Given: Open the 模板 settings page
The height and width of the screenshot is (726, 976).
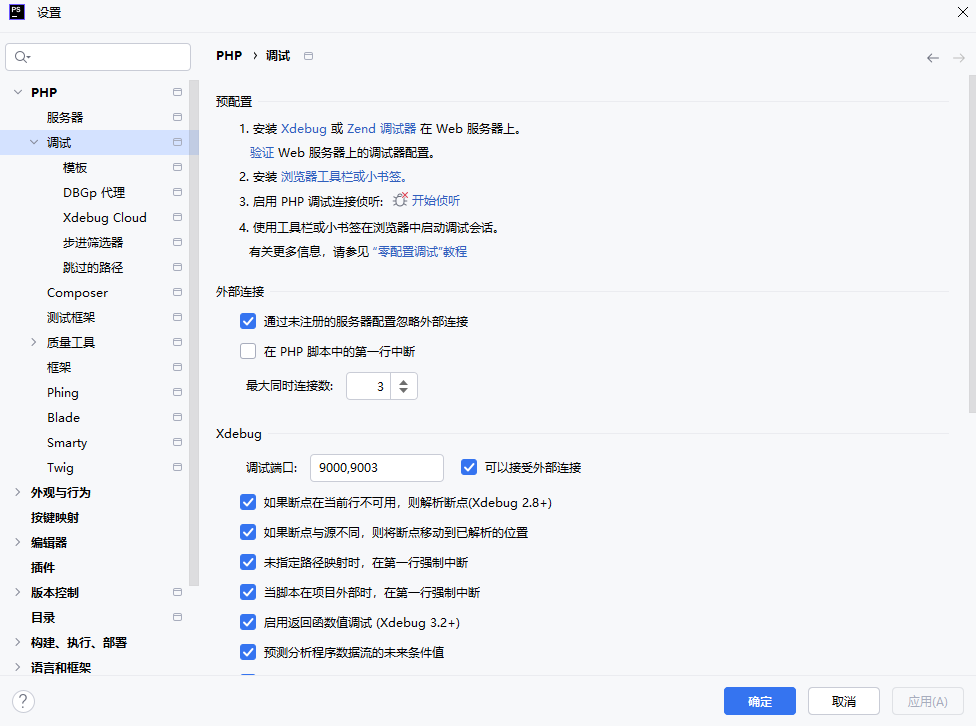Looking at the screenshot, I should [75, 167].
